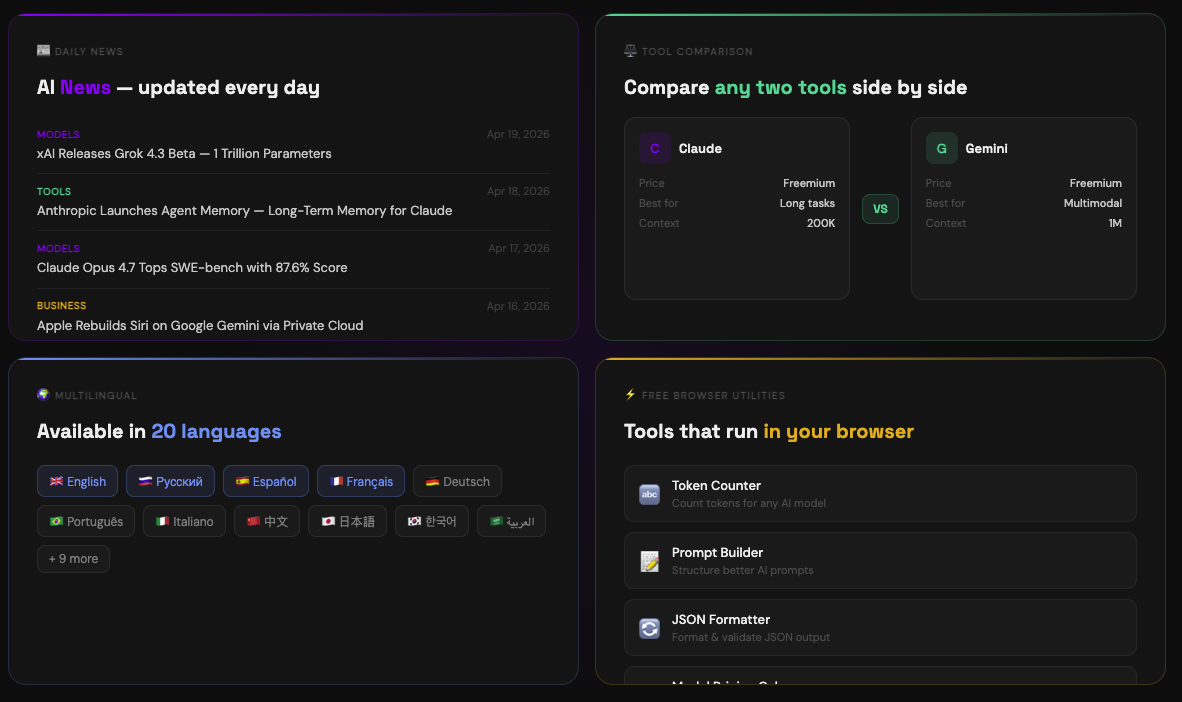Click the Spanish flag on Español
1182x702 pixels.
(242, 481)
